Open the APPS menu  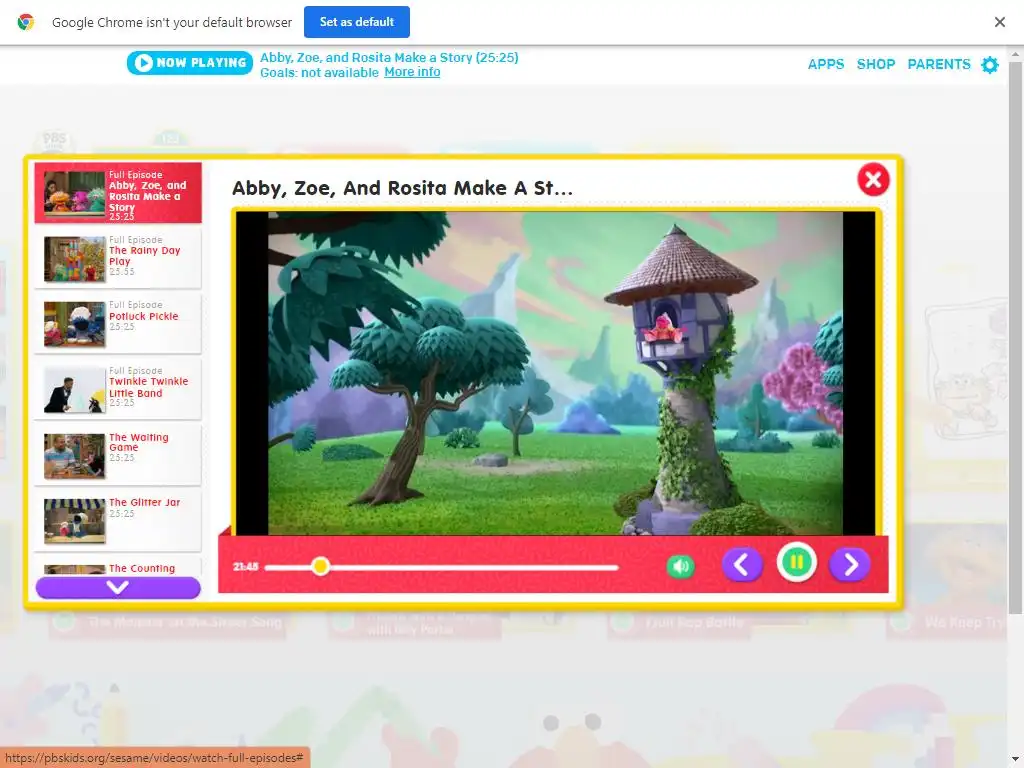point(825,64)
